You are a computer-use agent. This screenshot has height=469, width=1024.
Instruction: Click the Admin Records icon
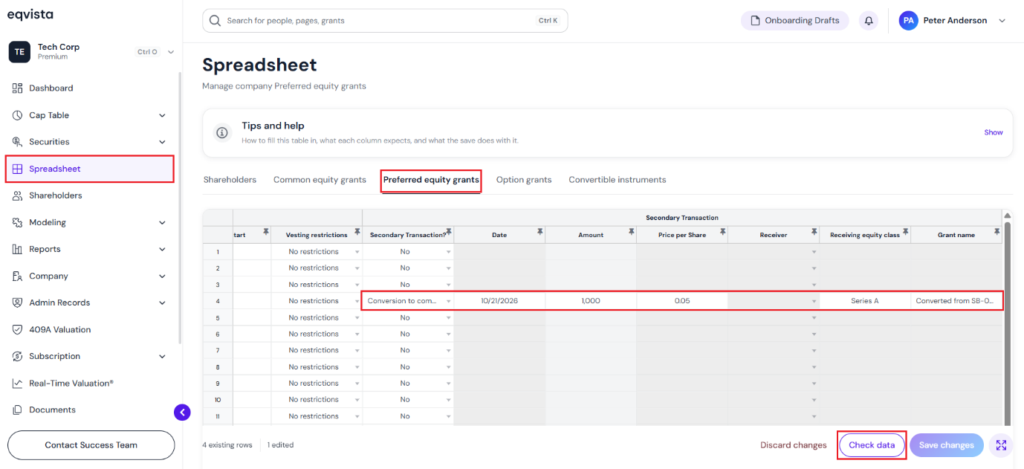tap(18, 302)
